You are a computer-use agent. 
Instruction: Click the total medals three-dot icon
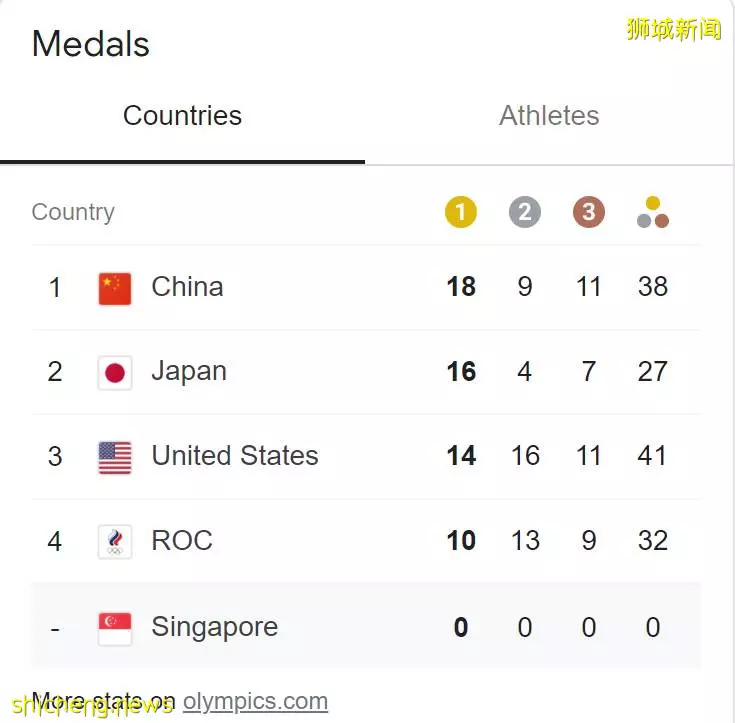pyautogui.click(x=652, y=212)
